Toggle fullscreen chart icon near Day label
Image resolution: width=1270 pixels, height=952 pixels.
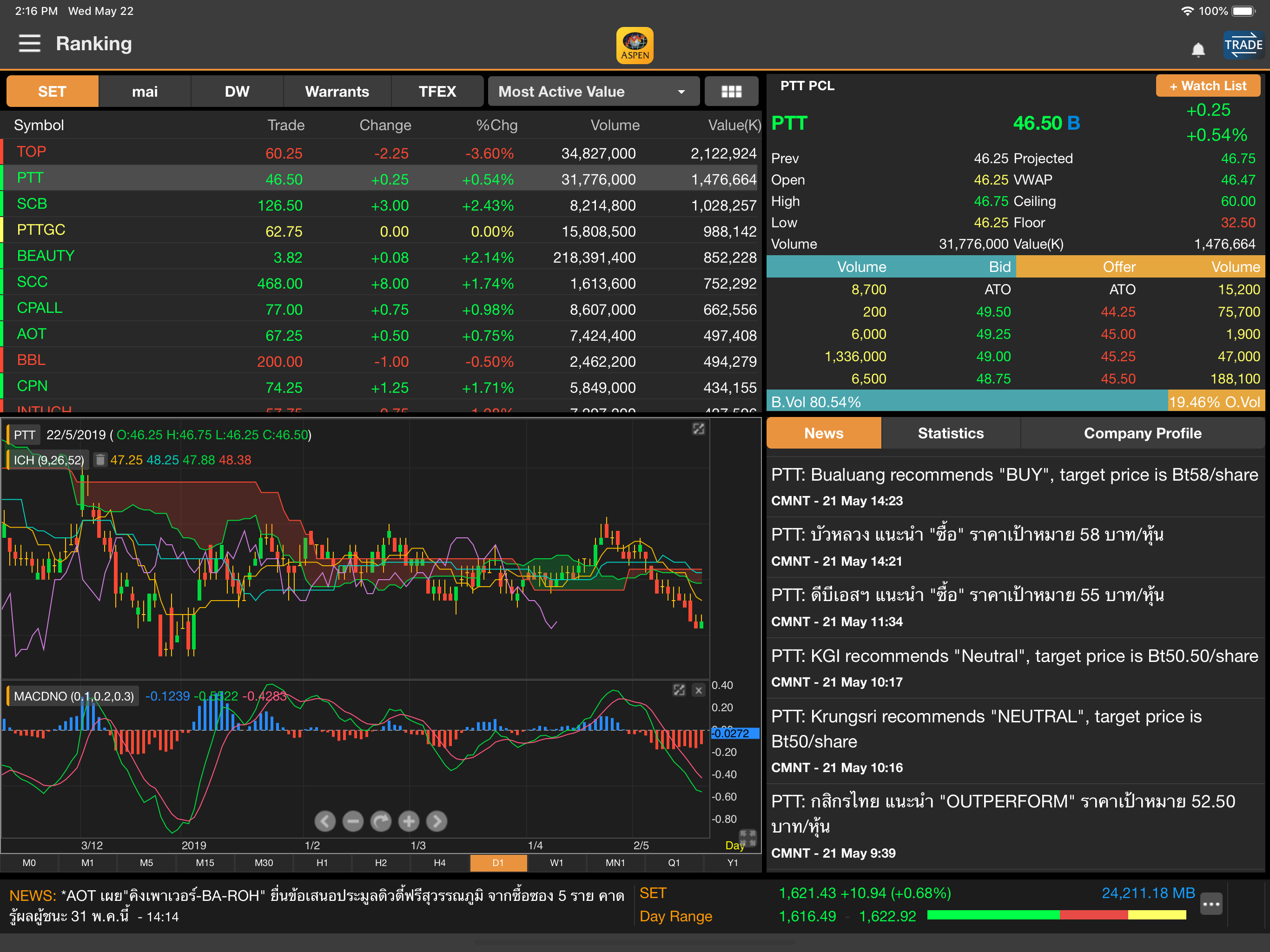(x=747, y=838)
